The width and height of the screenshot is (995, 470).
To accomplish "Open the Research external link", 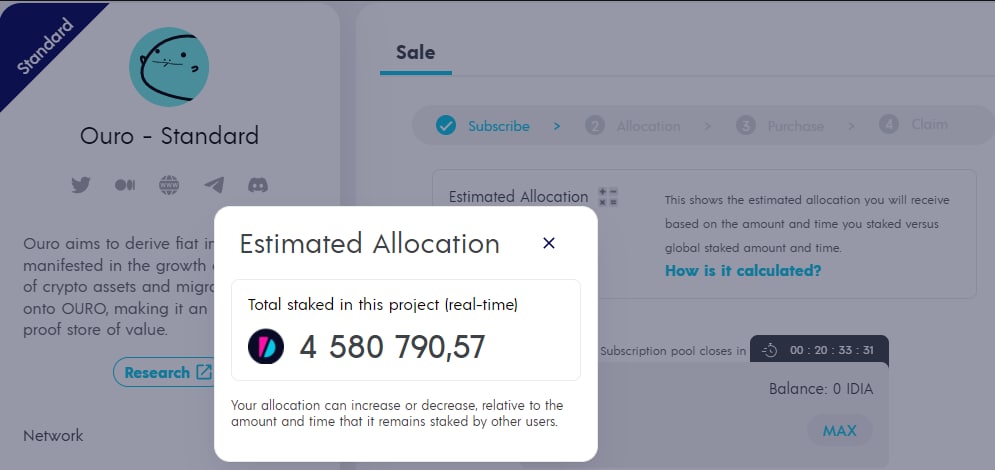I will (167, 372).
